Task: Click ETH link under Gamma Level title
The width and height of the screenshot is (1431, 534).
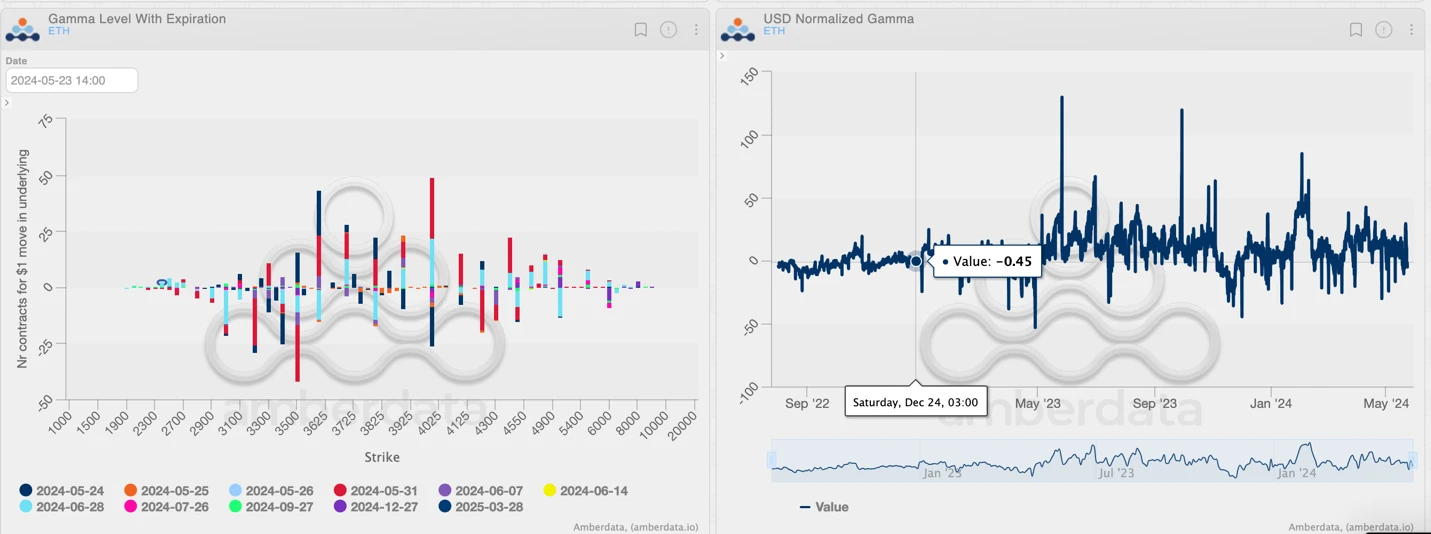Action: click(x=59, y=32)
